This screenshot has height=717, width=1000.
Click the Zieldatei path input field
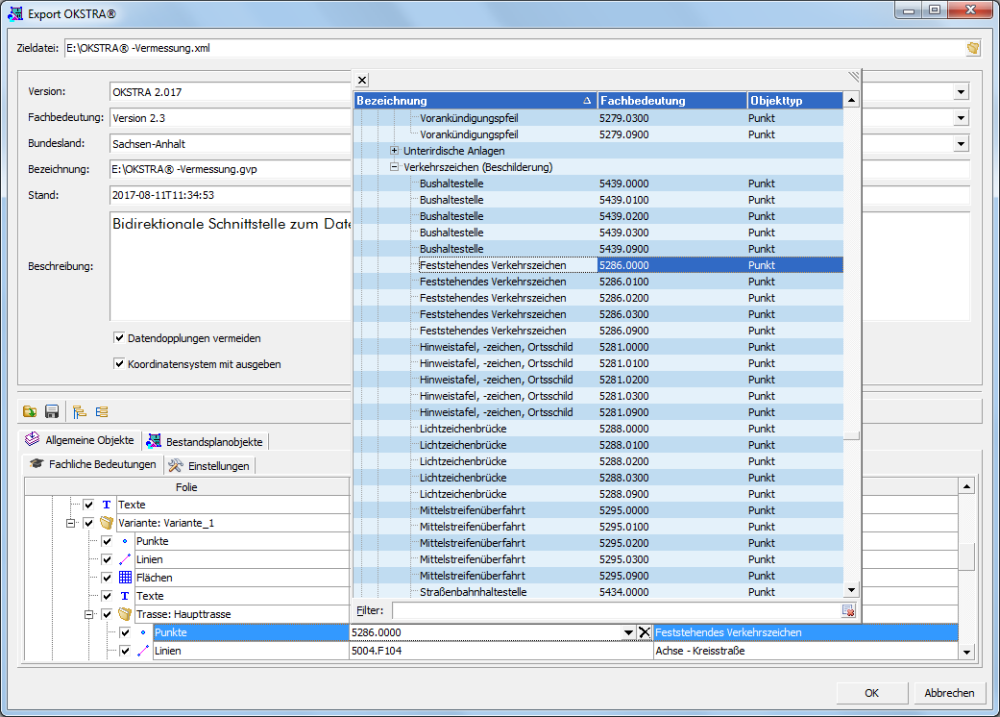tap(515, 48)
